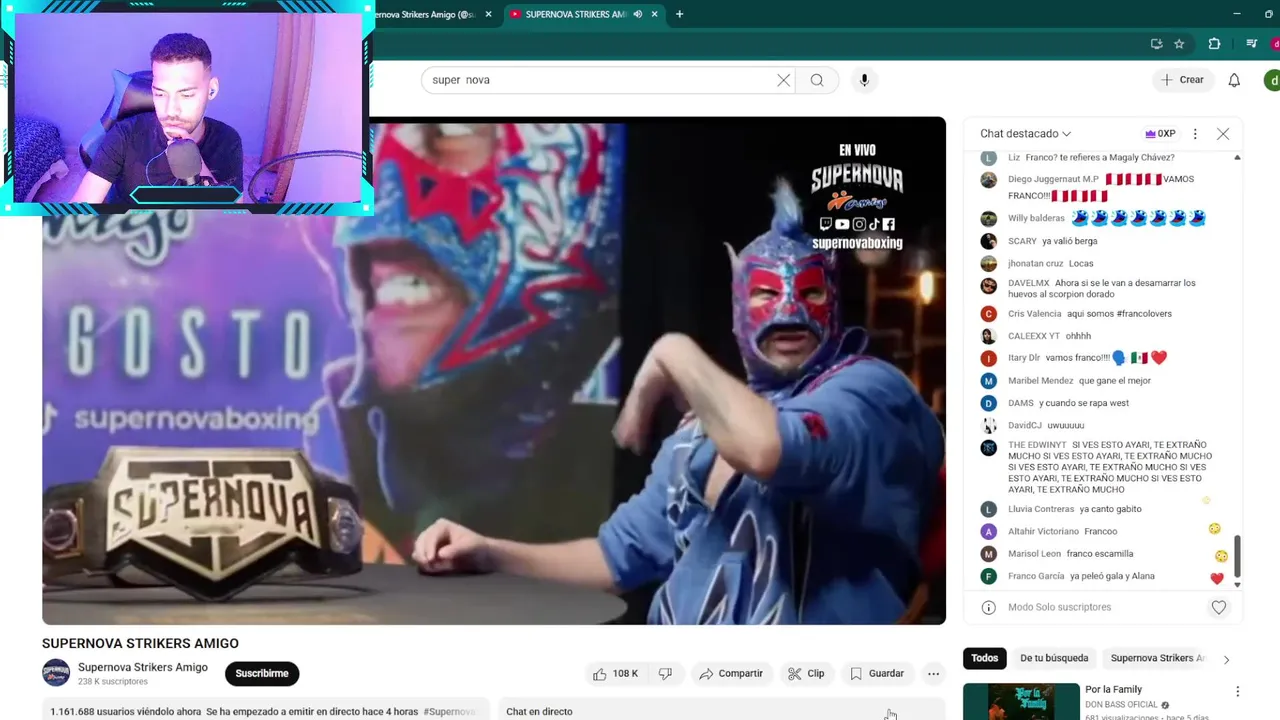Image resolution: width=1280 pixels, height=720 pixels.
Task: Close the SUPERNOVA STRIKERS AMIGO tab
Action: [x=655, y=14]
